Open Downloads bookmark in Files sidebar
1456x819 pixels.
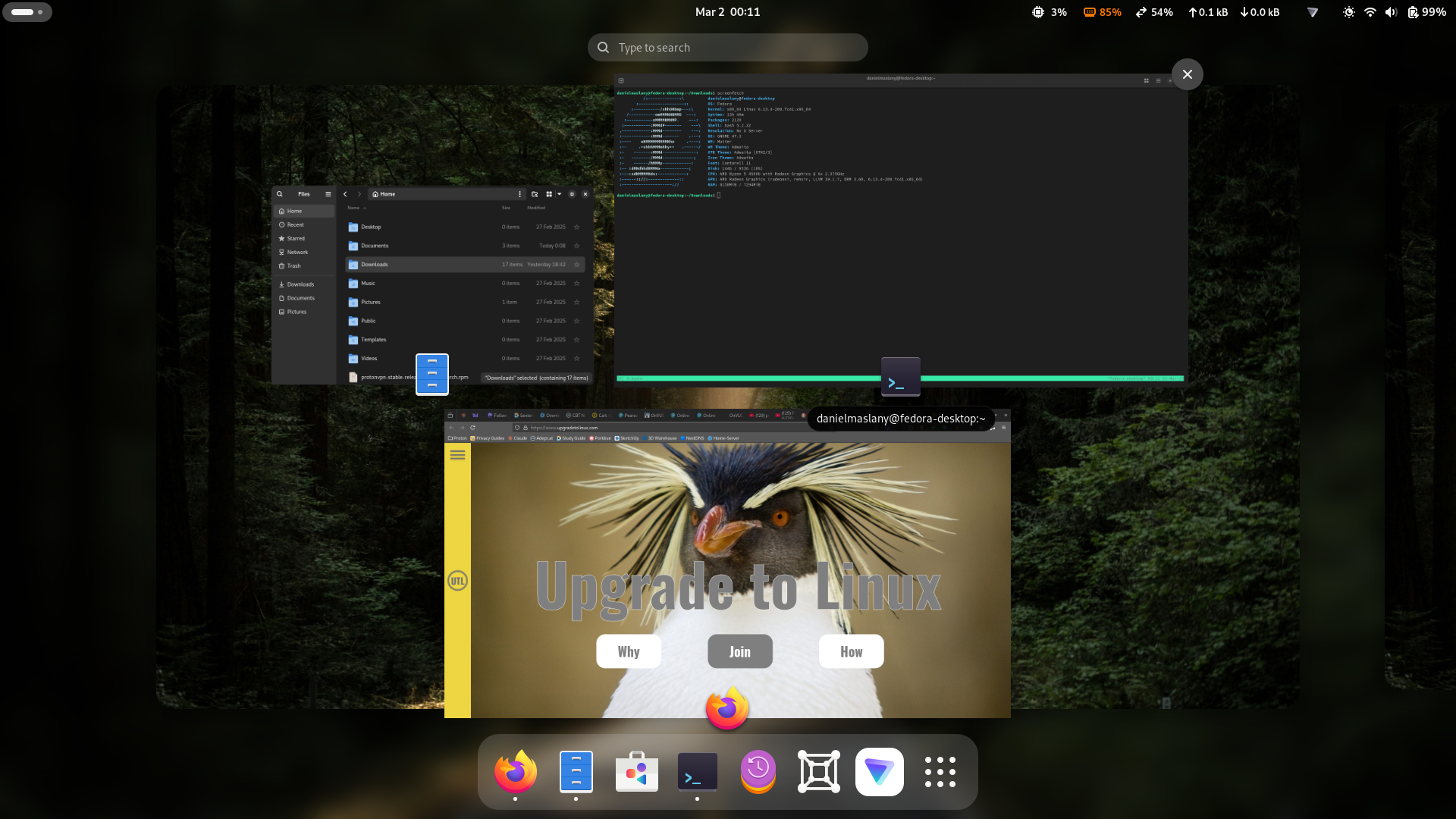(x=303, y=284)
